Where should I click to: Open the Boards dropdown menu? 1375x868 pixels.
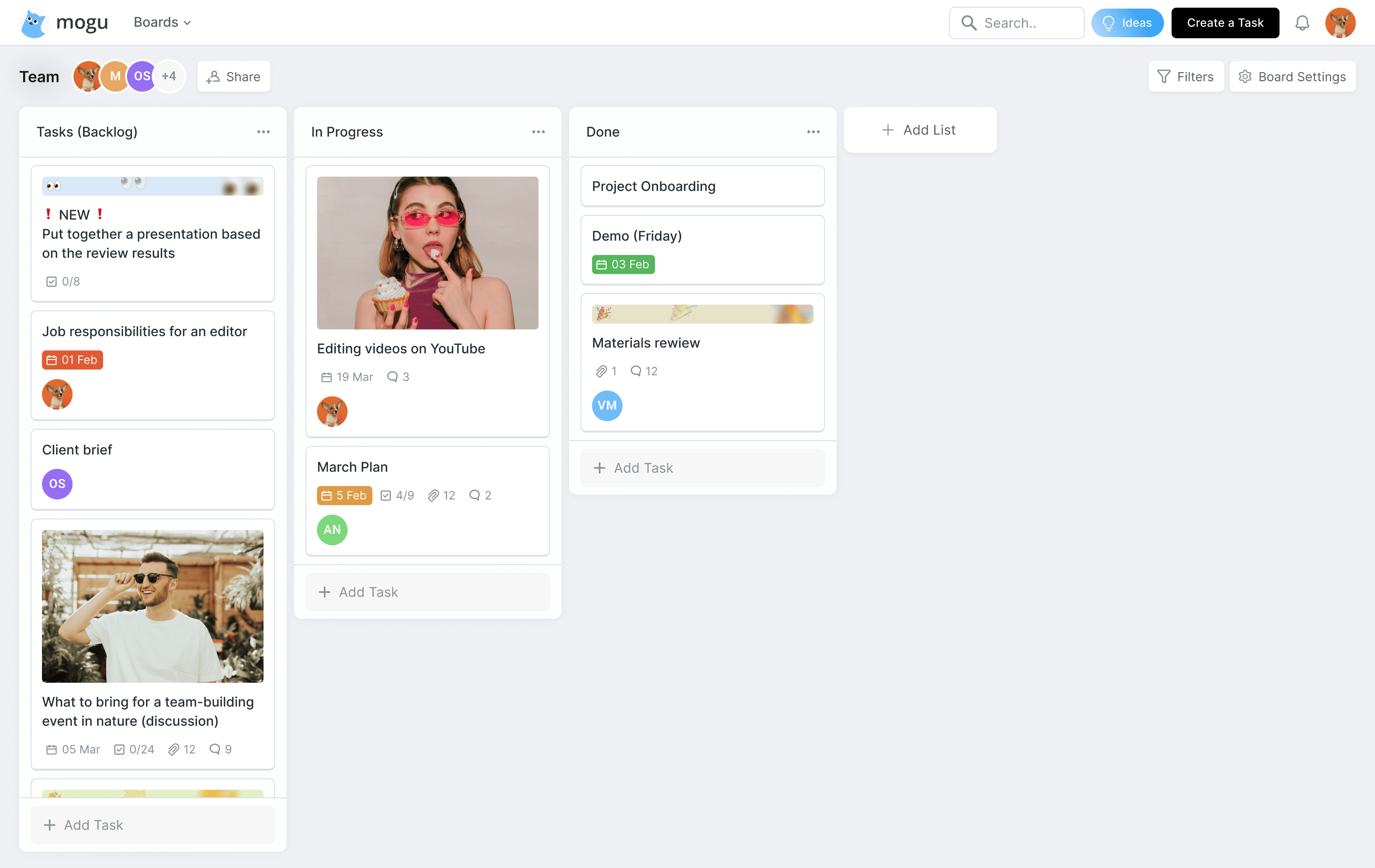point(162,22)
